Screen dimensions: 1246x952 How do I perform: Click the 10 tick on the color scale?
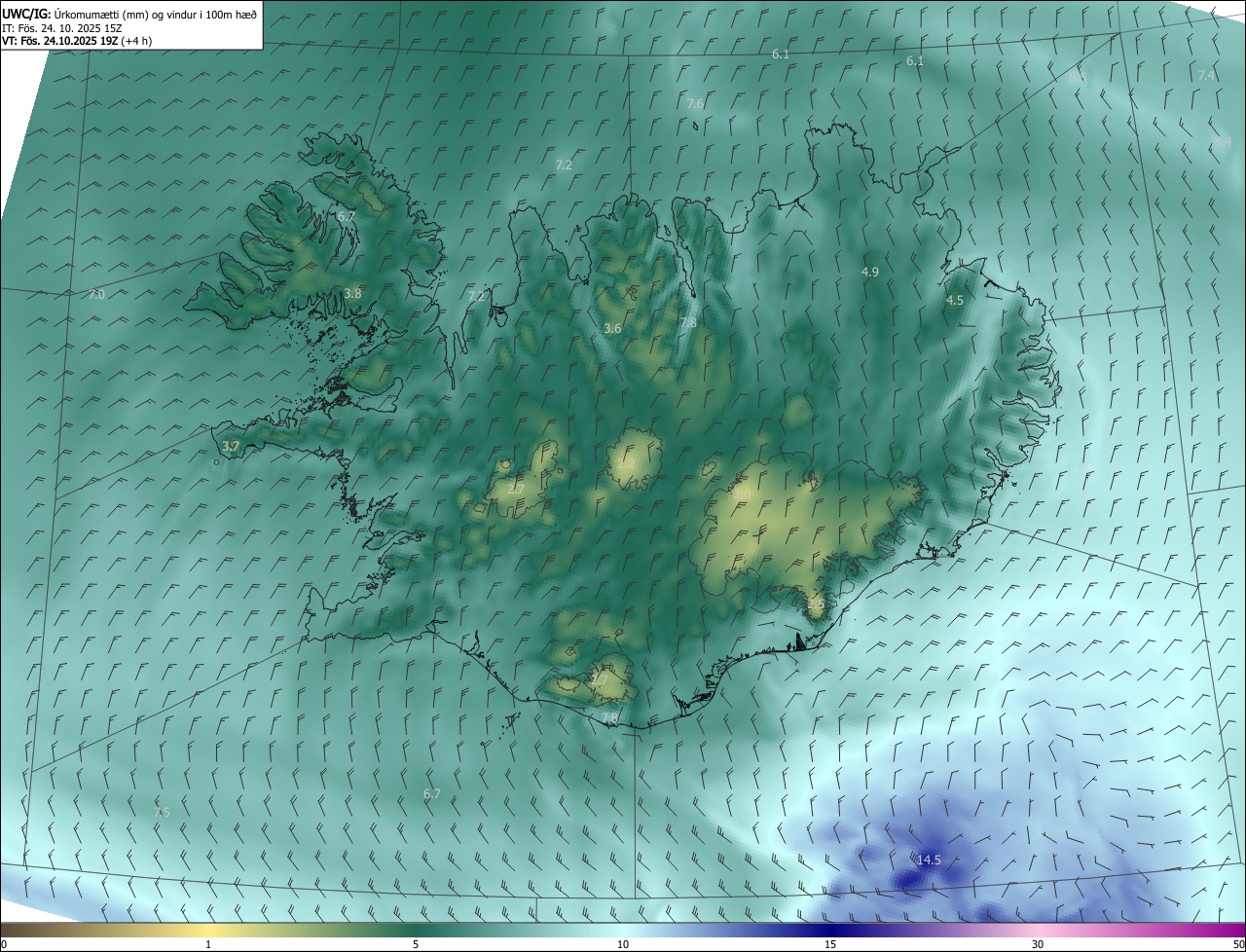pos(623,944)
